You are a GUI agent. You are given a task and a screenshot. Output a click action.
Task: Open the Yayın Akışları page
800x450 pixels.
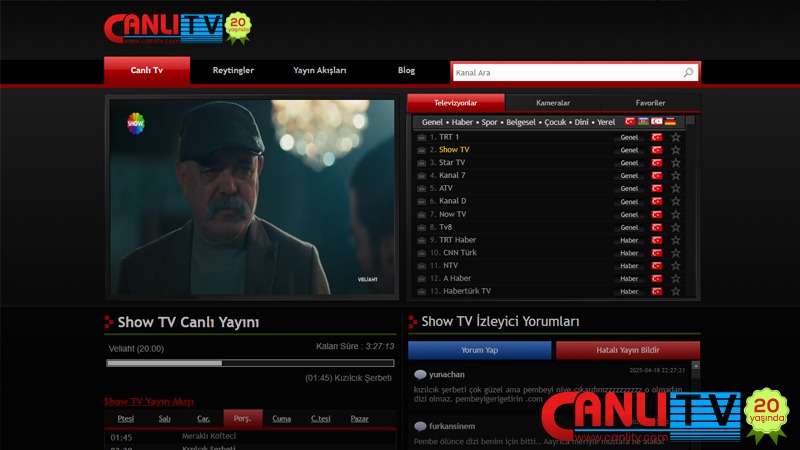click(320, 70)
